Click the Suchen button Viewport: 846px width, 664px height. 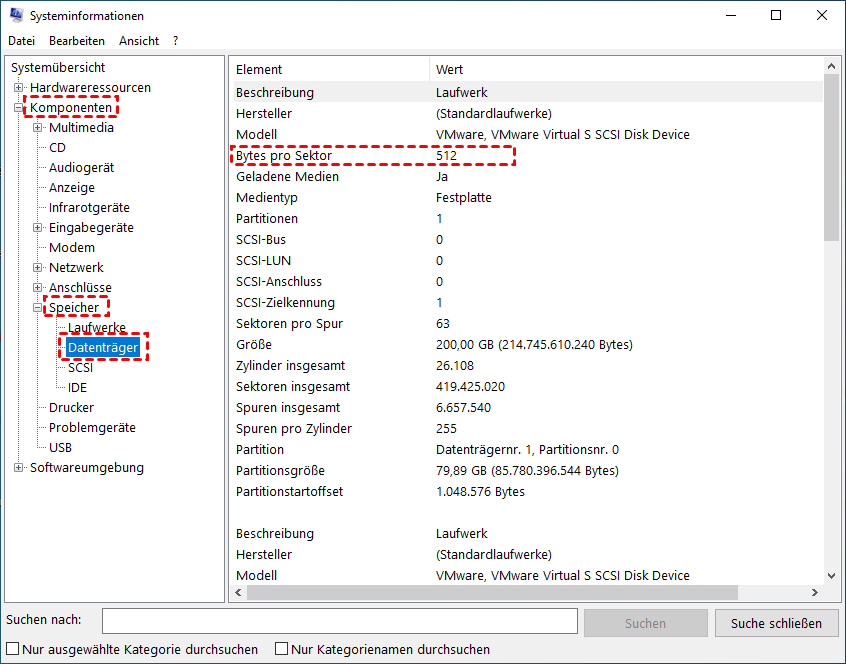[645, 624]
